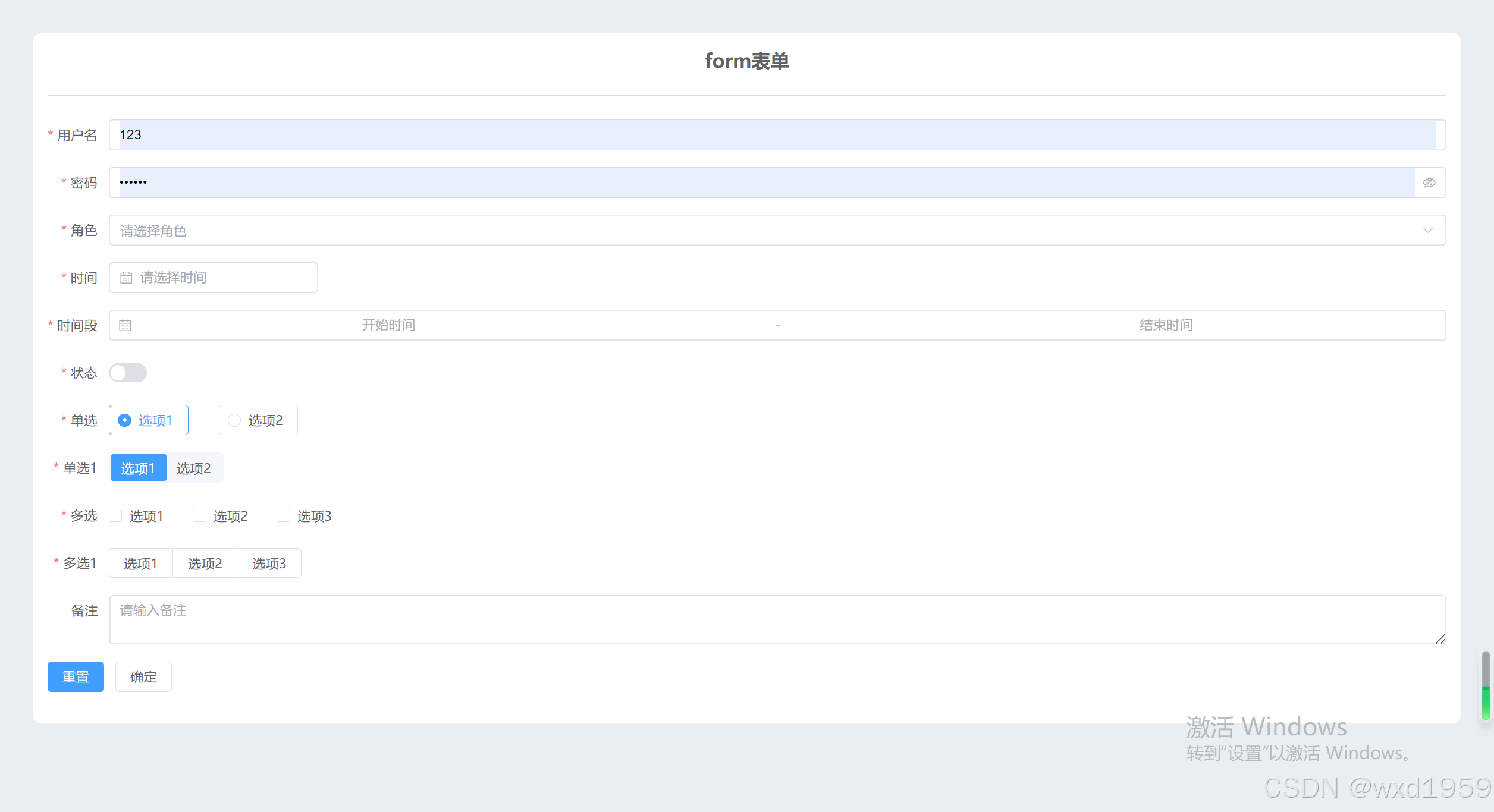Choose 选项1 in 单选1 button group

click(138, 468)
